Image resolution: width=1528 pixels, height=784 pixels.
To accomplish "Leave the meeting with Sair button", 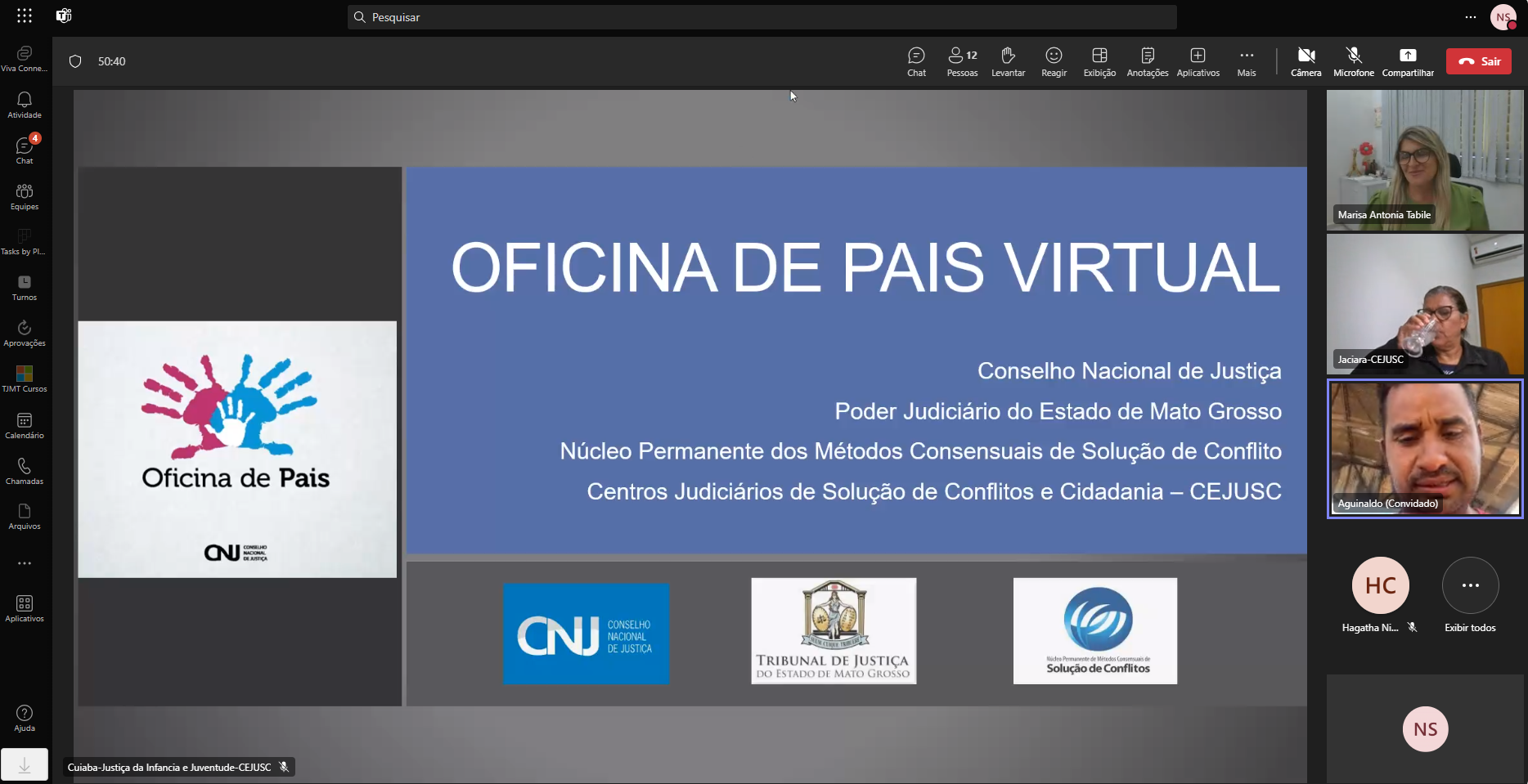I will (1478, 61).
